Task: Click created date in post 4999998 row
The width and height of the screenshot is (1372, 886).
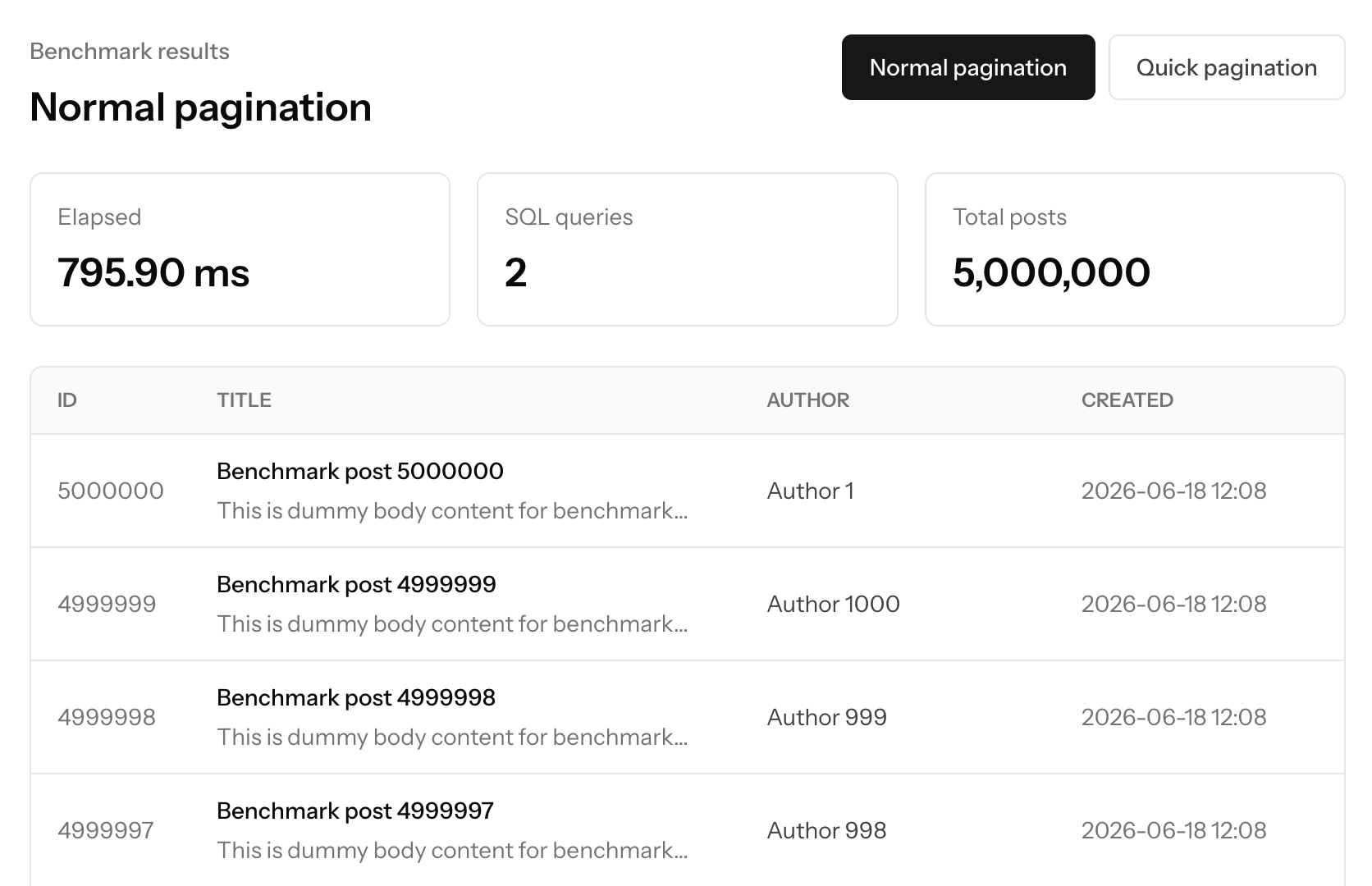Action: click(1174, 717)
